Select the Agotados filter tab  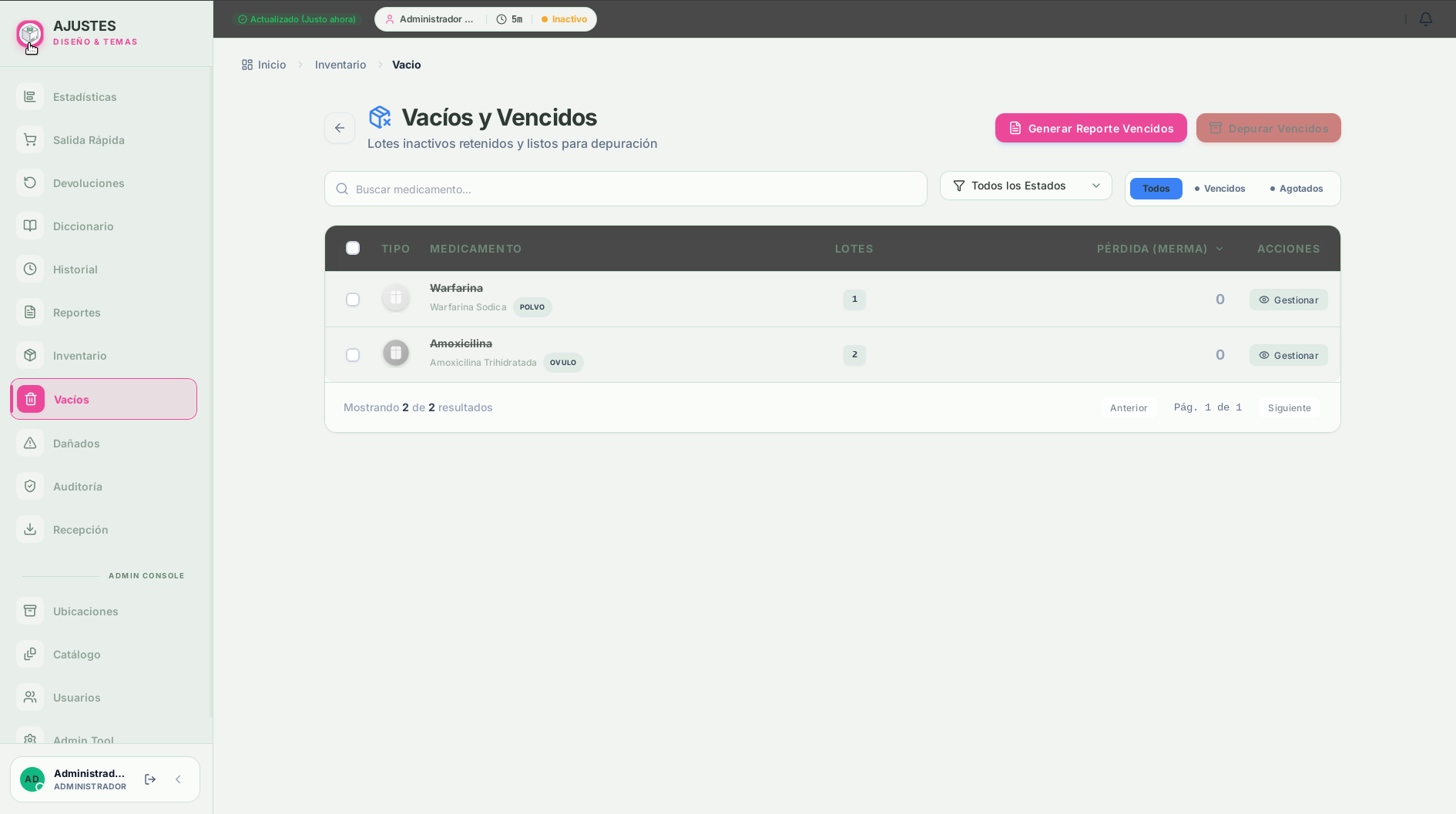(1297, 189)
